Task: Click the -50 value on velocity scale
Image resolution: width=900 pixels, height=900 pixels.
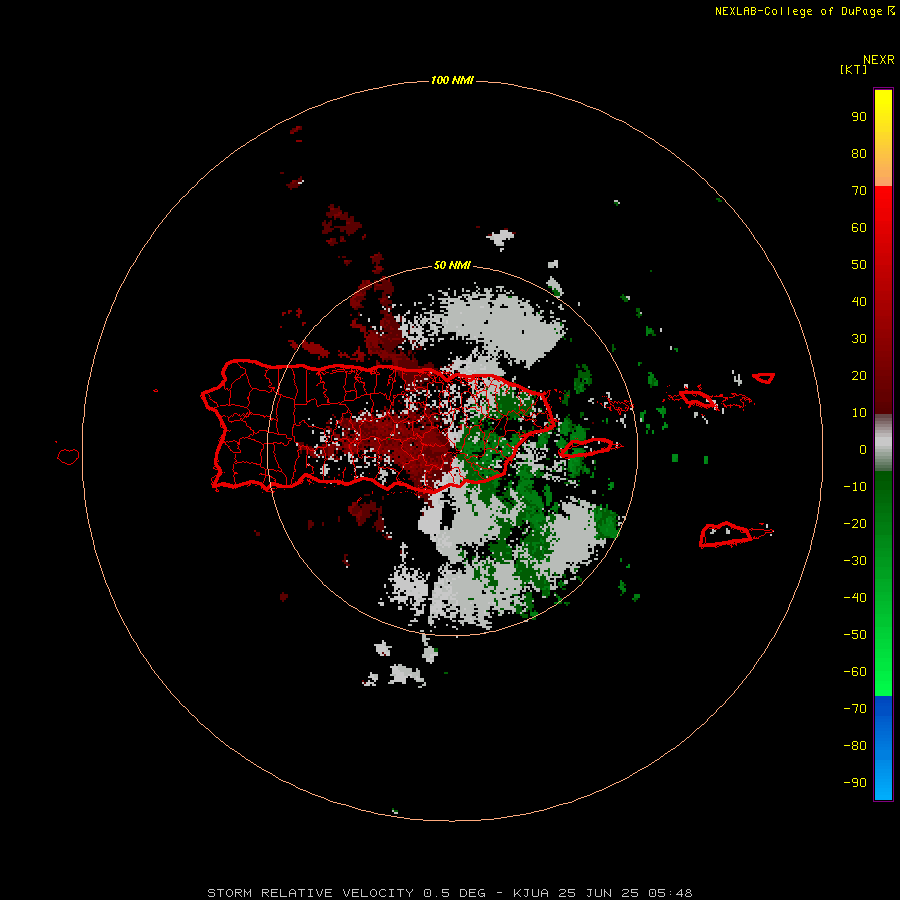Action: [x=855, y=634]
